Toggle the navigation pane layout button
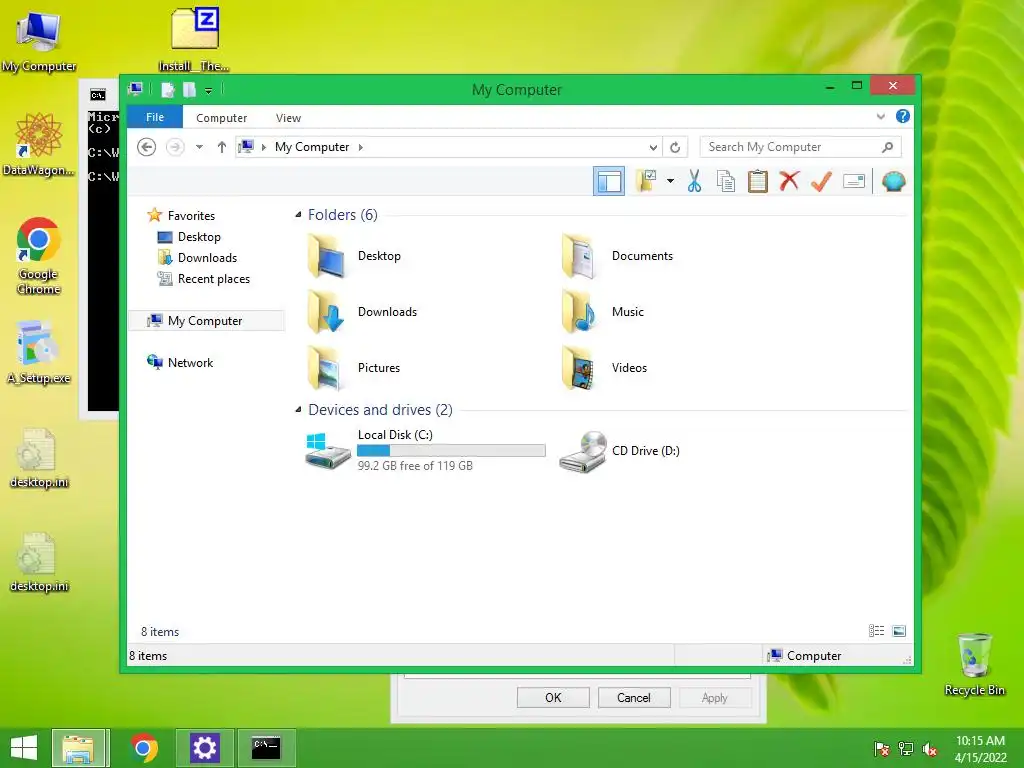Image resolution: width=1024 pixels, height=768 pixels. 609,181
